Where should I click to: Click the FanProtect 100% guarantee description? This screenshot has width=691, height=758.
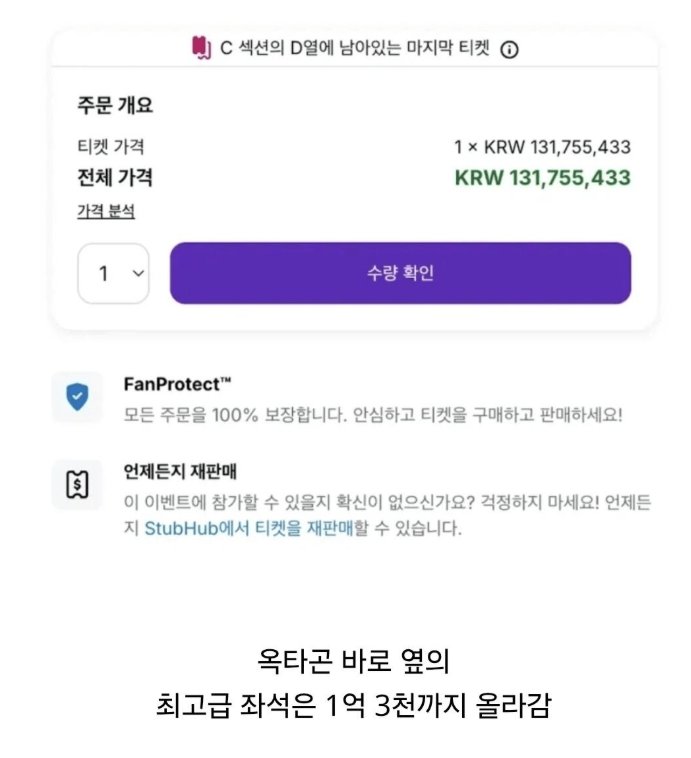pos(373,415)
